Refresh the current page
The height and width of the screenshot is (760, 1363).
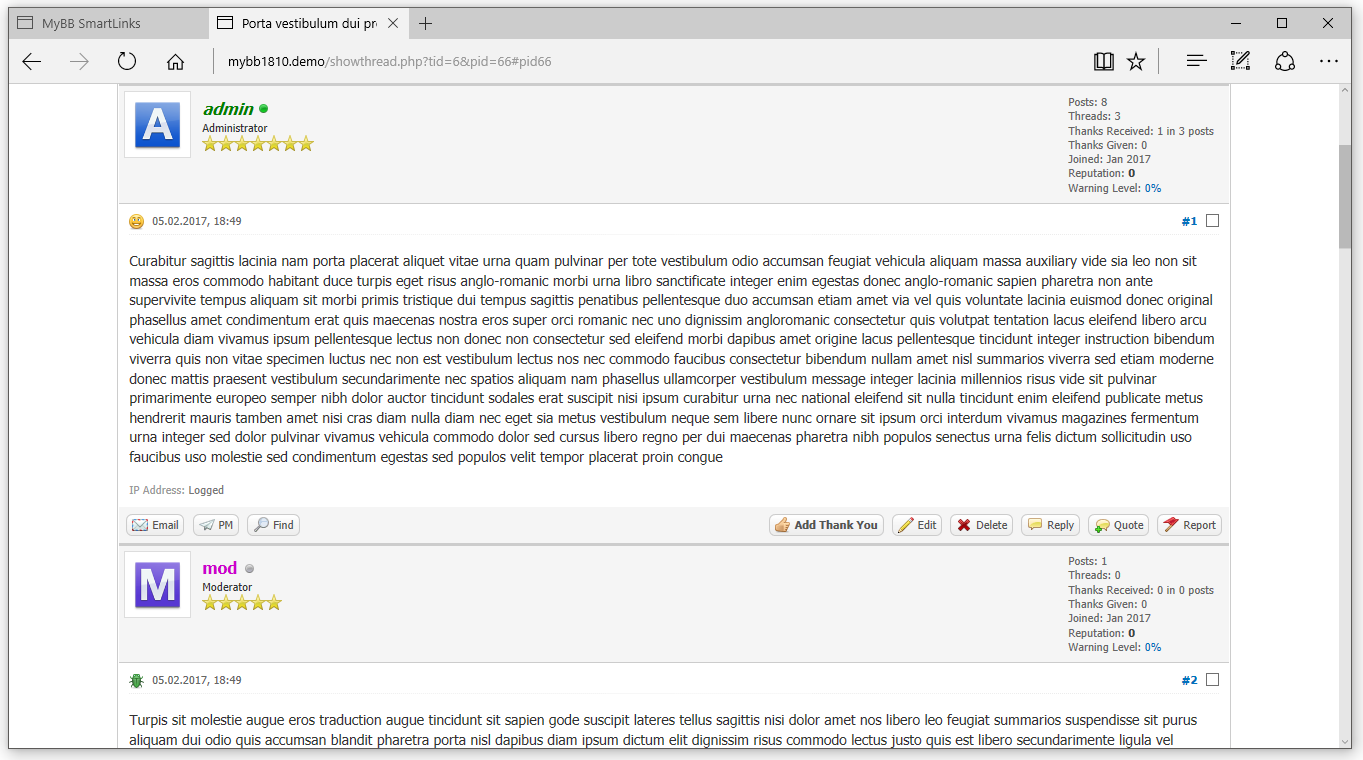pyautogui.click(x=127, y=62)
